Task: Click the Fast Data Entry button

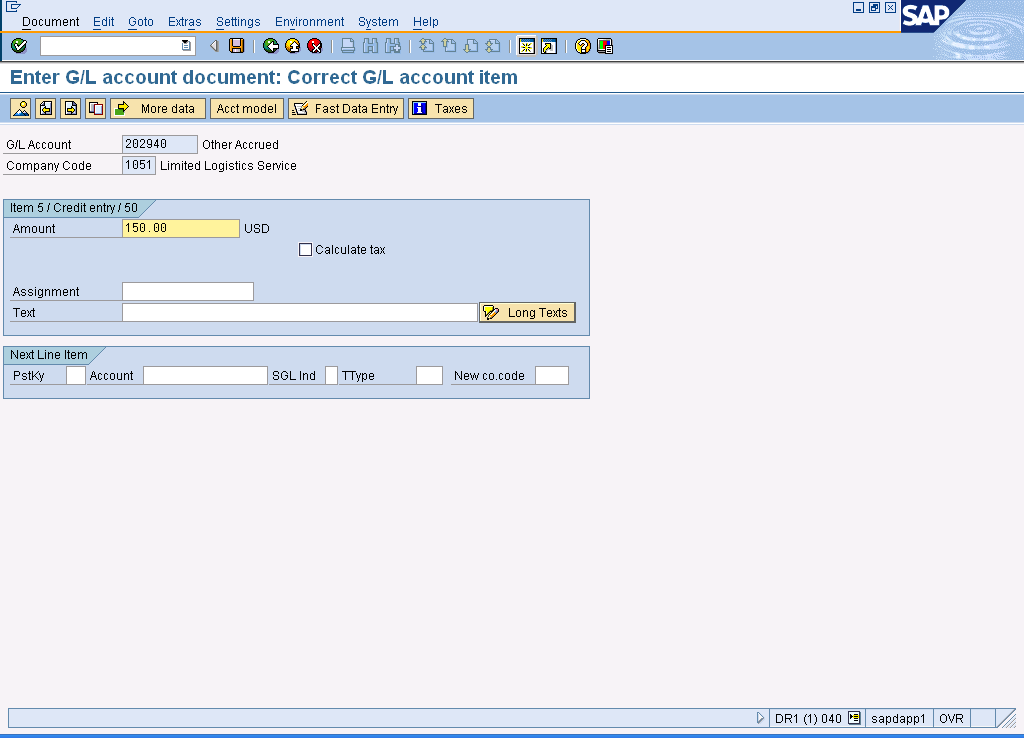Action: 346,108
